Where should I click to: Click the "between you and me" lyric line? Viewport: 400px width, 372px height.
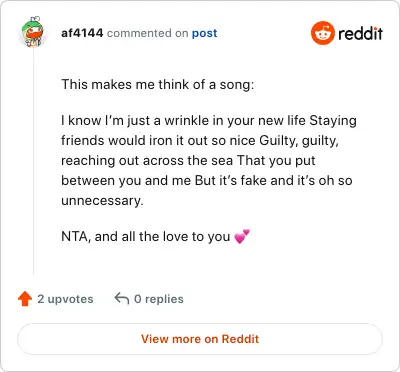[126, 180]
